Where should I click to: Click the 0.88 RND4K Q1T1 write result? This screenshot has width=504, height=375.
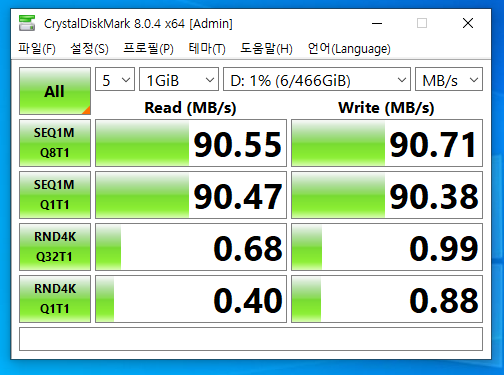(387, 299)
